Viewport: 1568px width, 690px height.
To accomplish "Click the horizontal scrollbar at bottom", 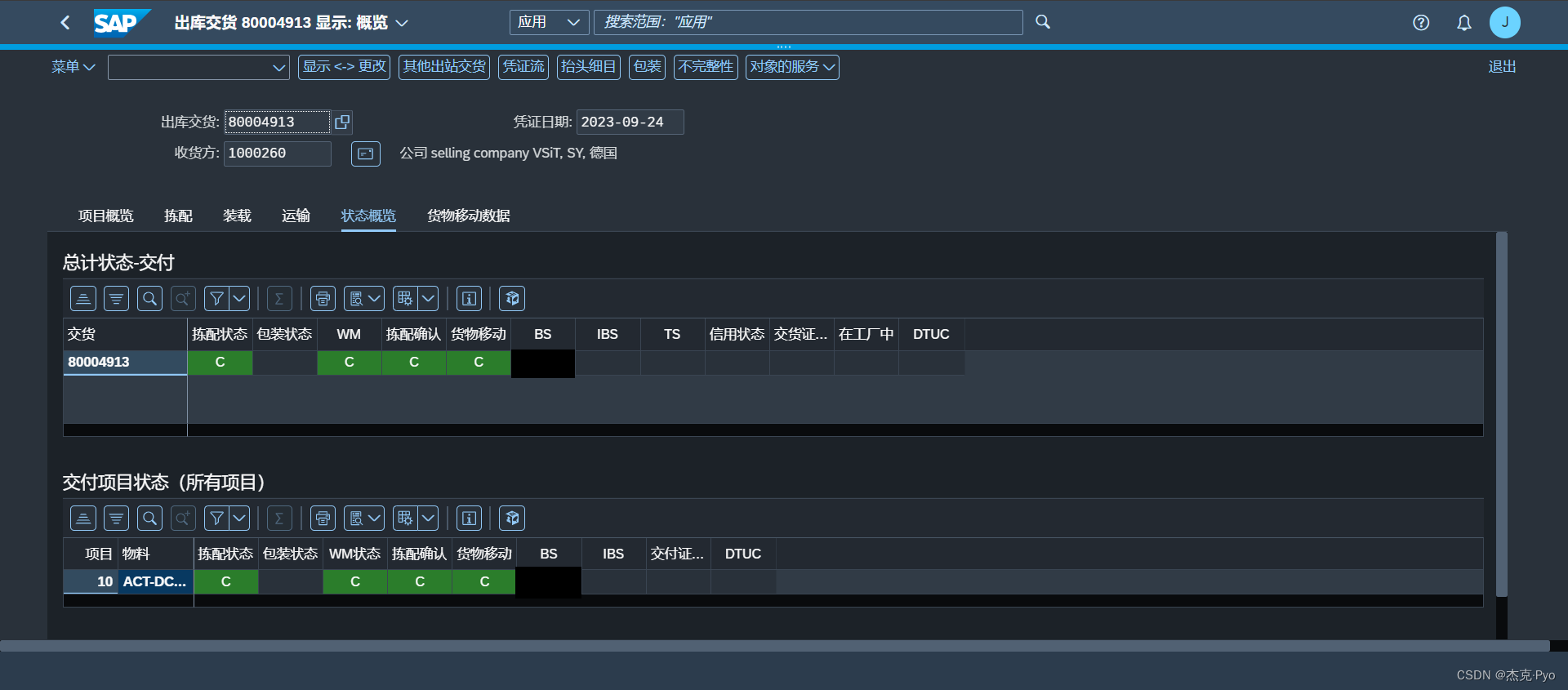I will coord(775,646).
